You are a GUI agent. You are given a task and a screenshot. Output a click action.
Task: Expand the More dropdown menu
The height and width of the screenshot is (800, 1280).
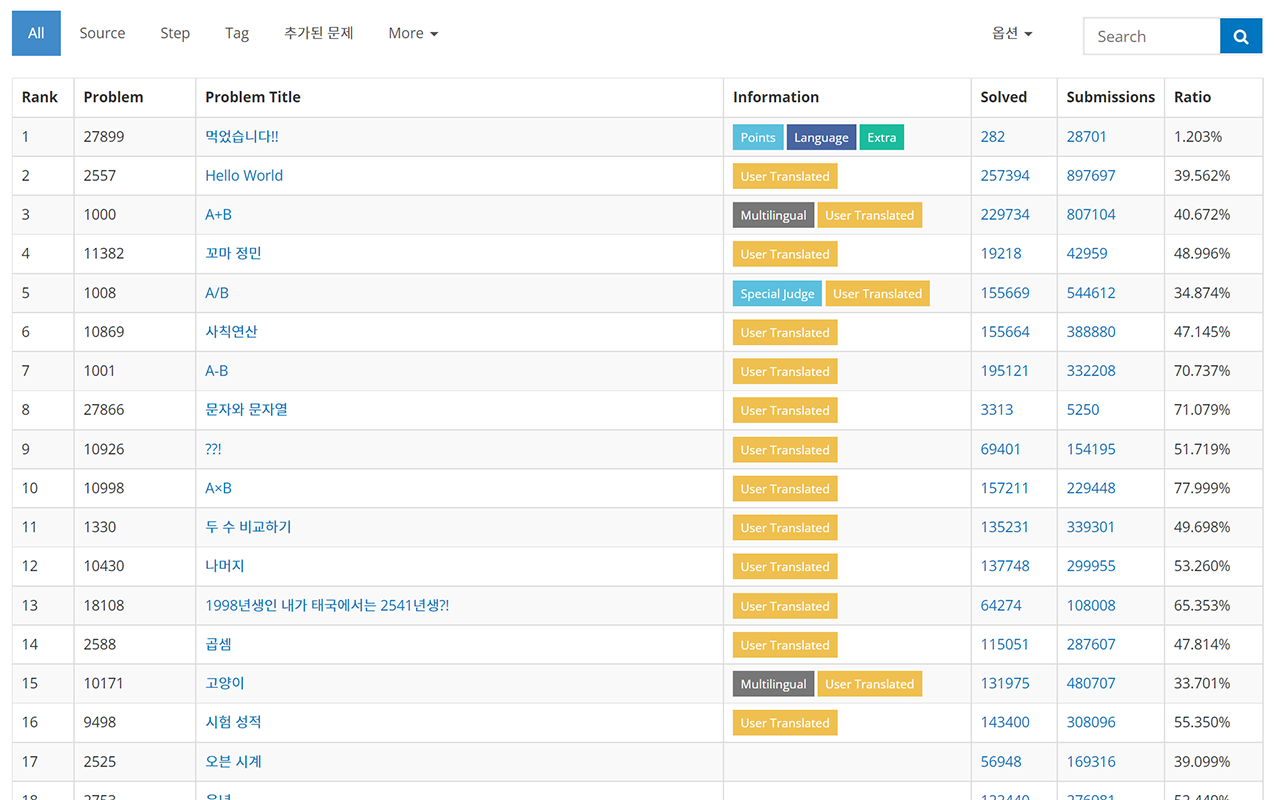point(412,33)
